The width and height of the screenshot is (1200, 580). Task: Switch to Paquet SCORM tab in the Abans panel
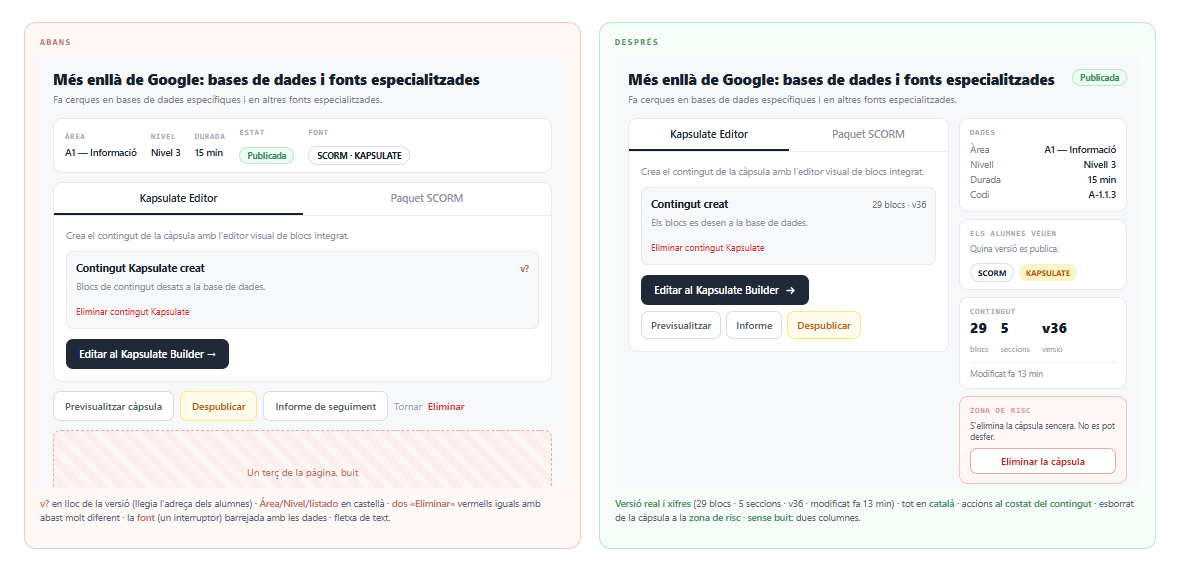(427, 198)
